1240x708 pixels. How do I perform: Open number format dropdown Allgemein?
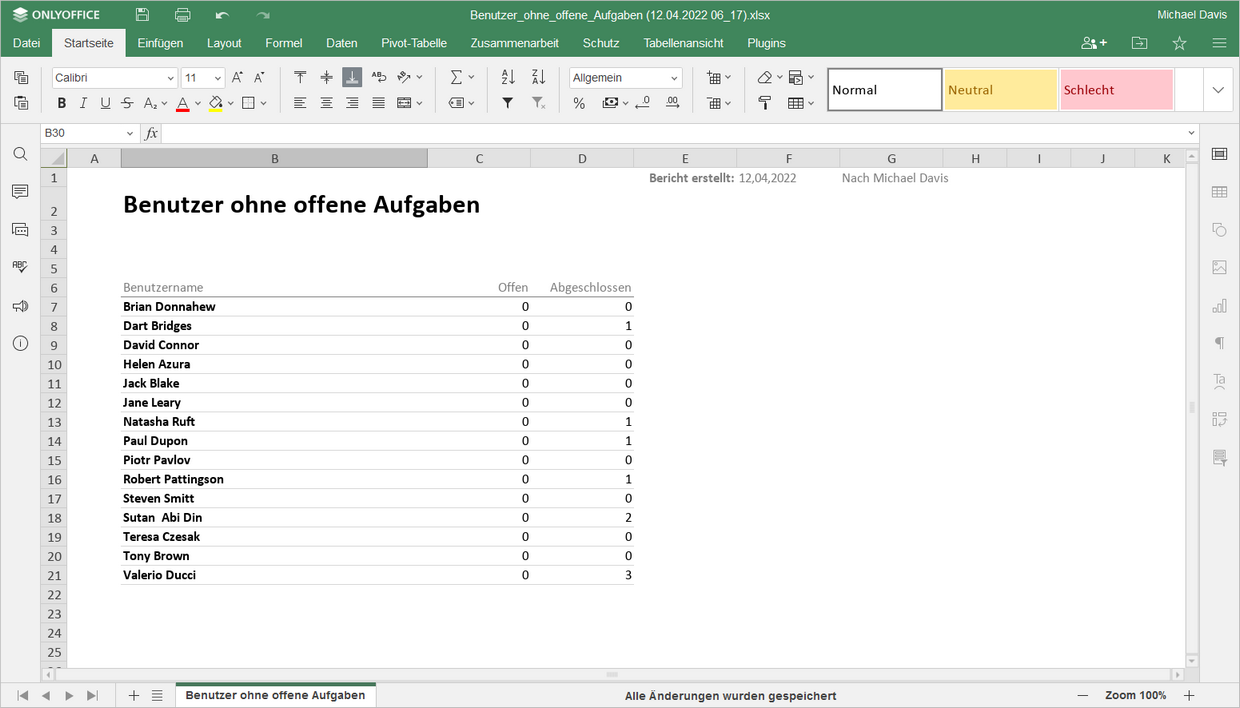coord(675,78)
